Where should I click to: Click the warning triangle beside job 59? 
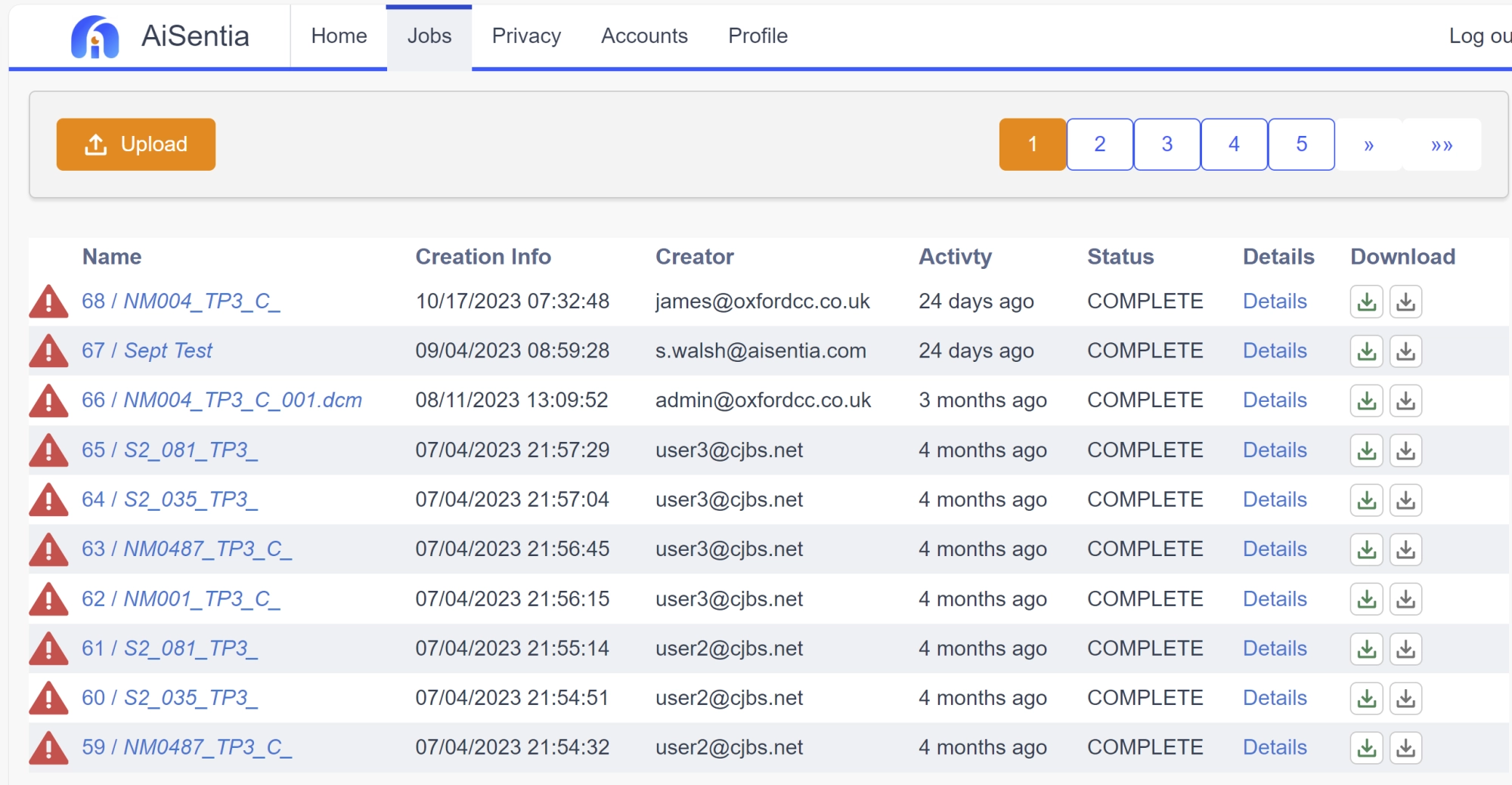click(x=48, y=748)
